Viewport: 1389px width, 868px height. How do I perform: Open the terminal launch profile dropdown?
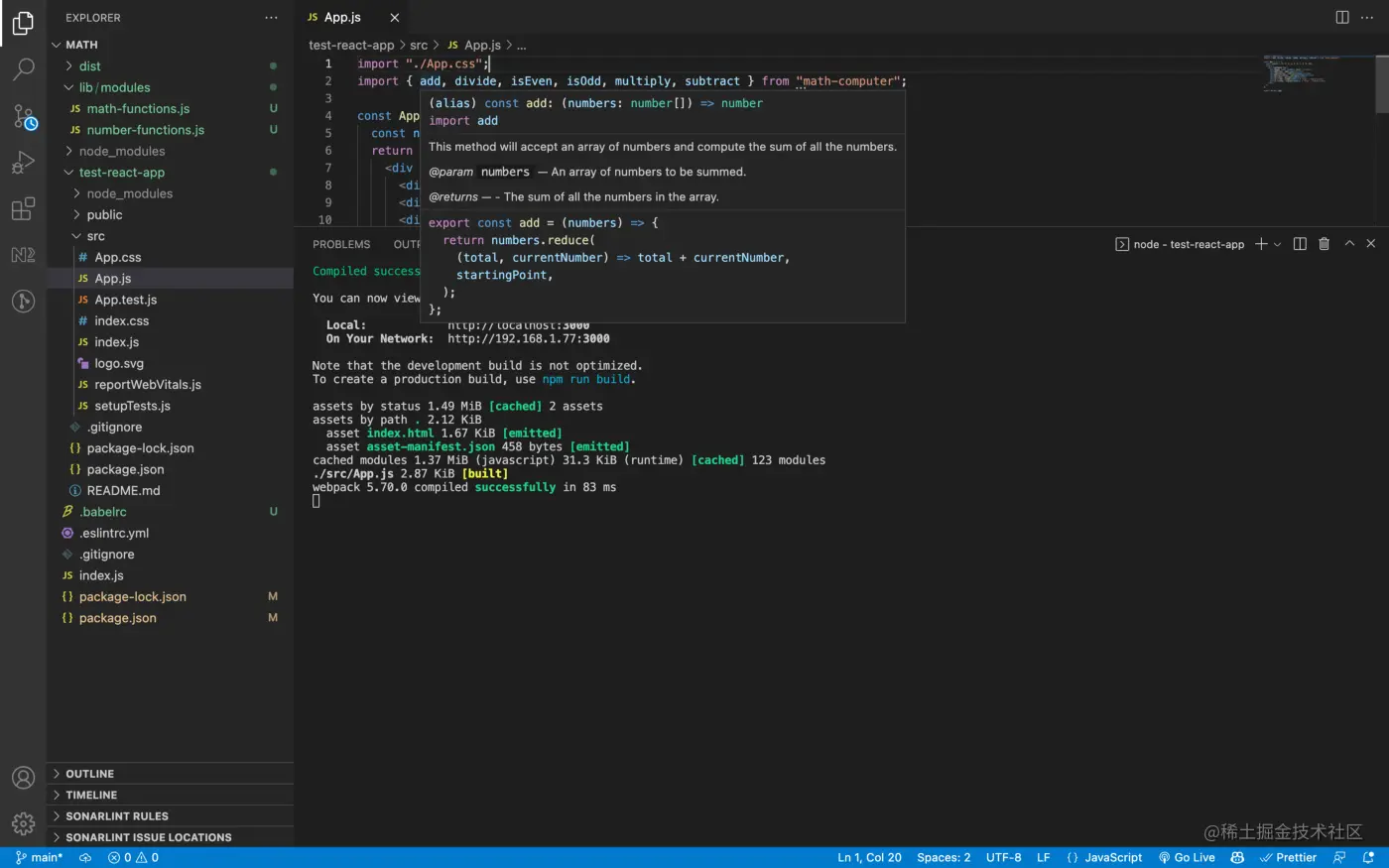[x=1277, y=244]
